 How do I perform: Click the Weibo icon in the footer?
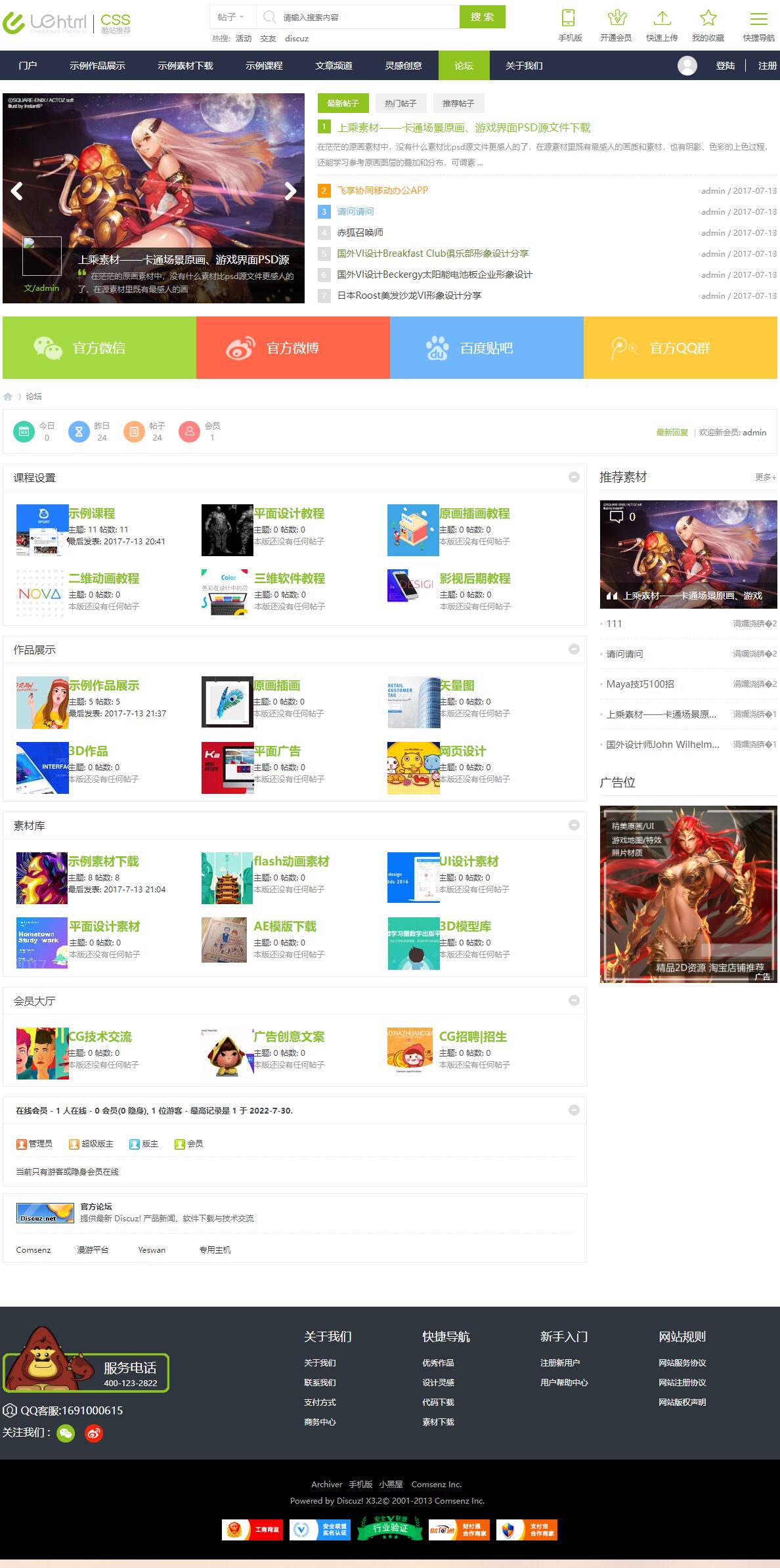tap(95, 1433)
